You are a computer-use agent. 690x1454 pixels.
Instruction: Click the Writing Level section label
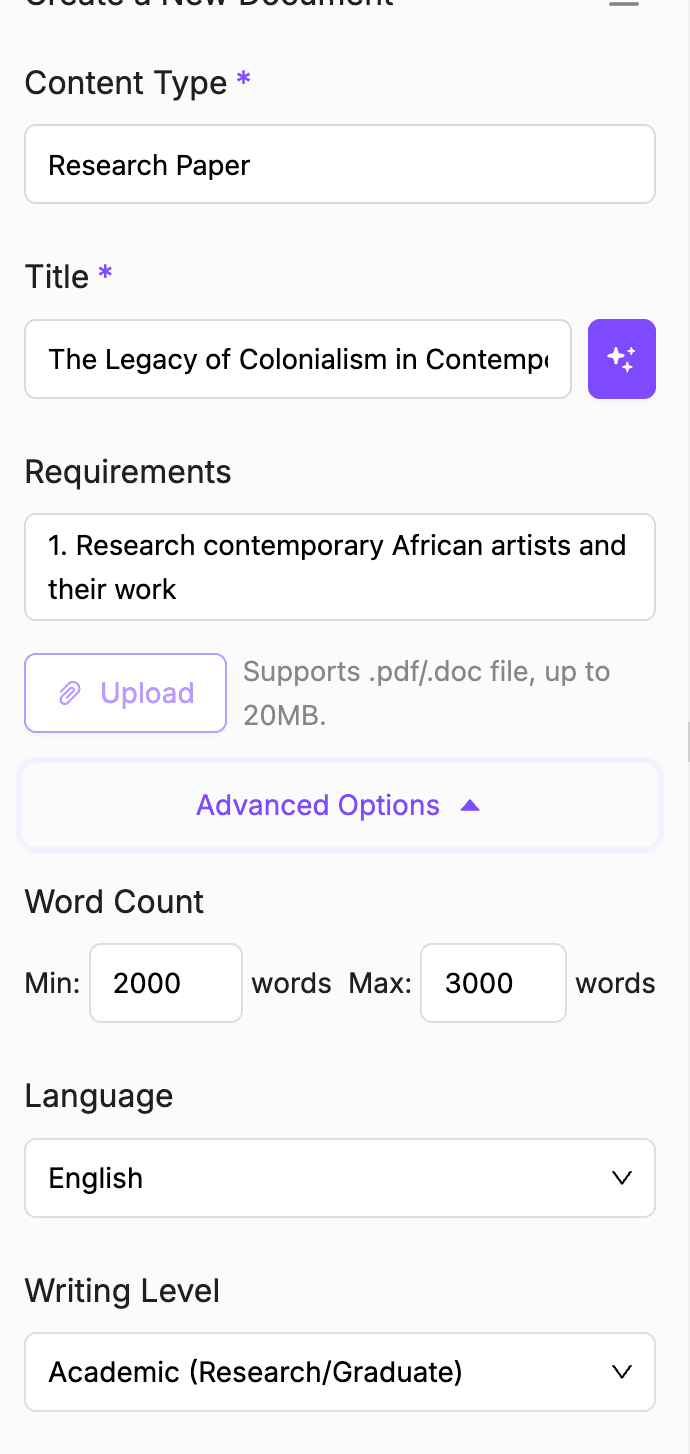coord(122,1290)
